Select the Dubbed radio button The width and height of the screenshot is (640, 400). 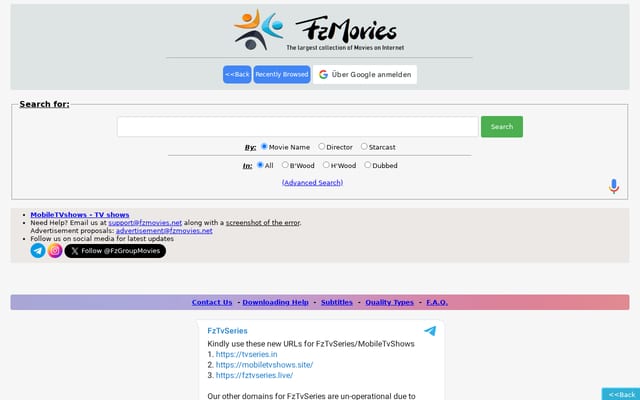[368, 165]
